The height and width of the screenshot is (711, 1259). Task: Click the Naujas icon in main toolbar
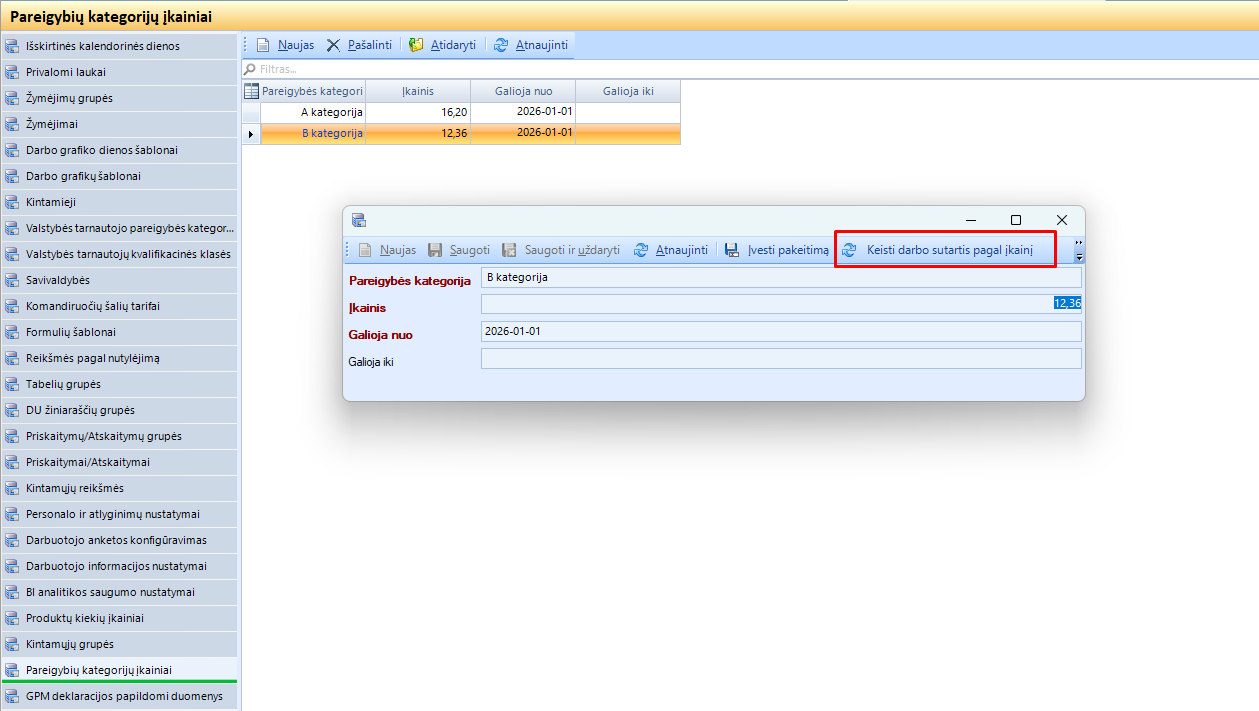coord(264,45)
